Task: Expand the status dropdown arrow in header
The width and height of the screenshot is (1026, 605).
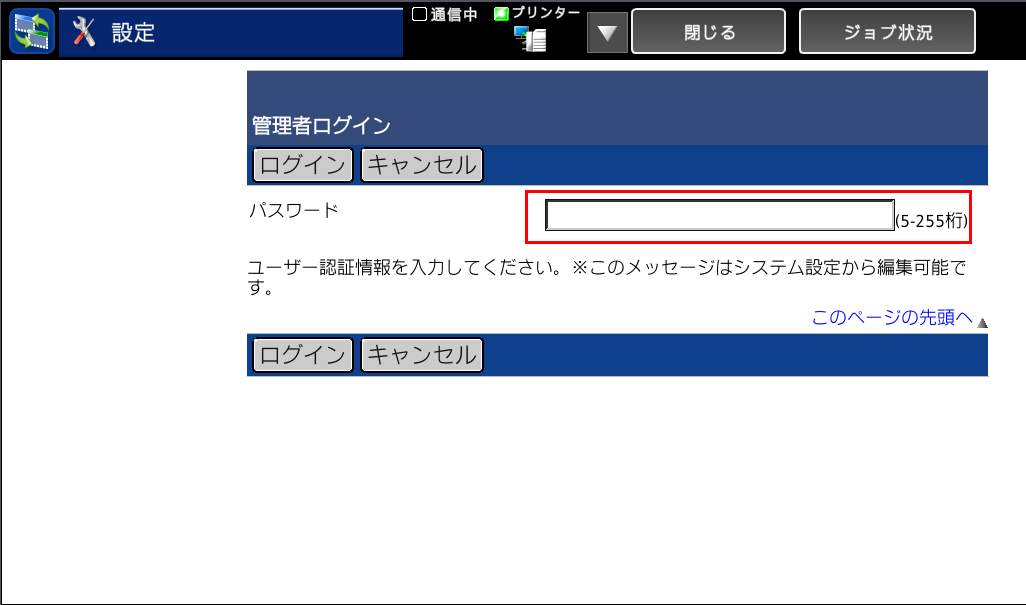Action: coord(607,33)
